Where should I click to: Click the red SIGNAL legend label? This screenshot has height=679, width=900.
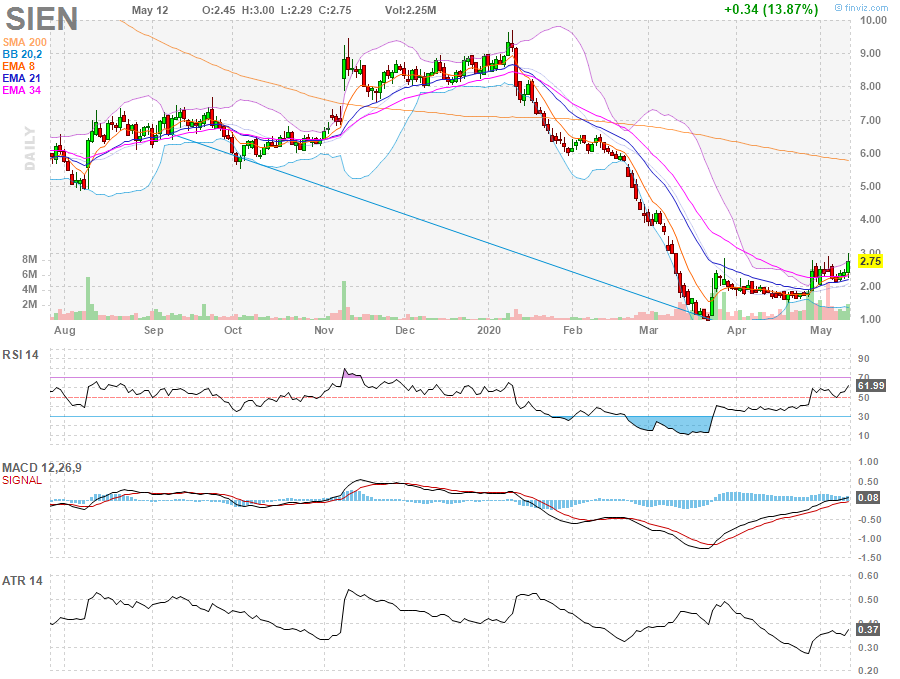pos(22,480)
